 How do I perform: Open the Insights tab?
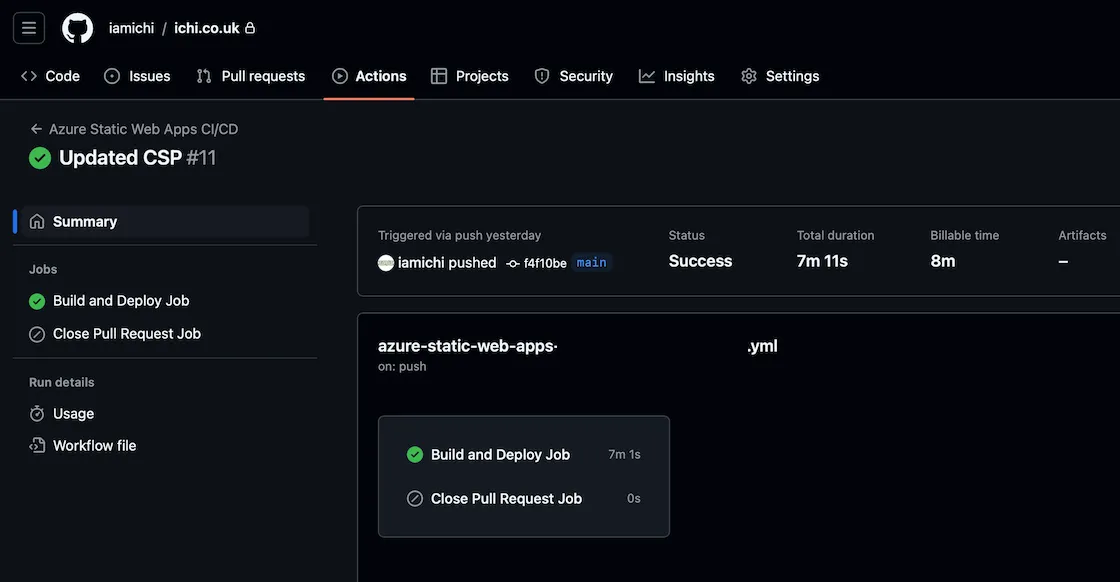[676, 76]
